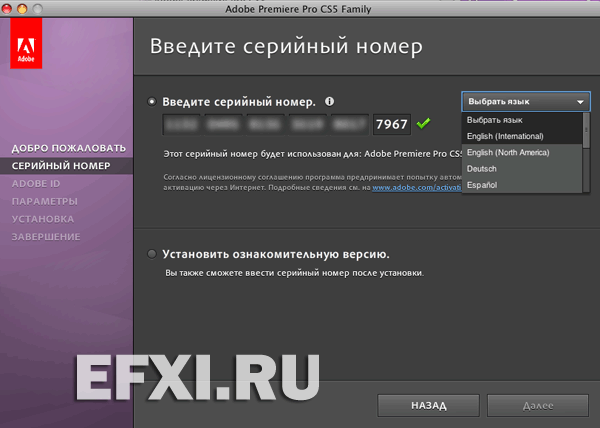
Task: Click the Adobe logo icon
Action: point(26,43)
